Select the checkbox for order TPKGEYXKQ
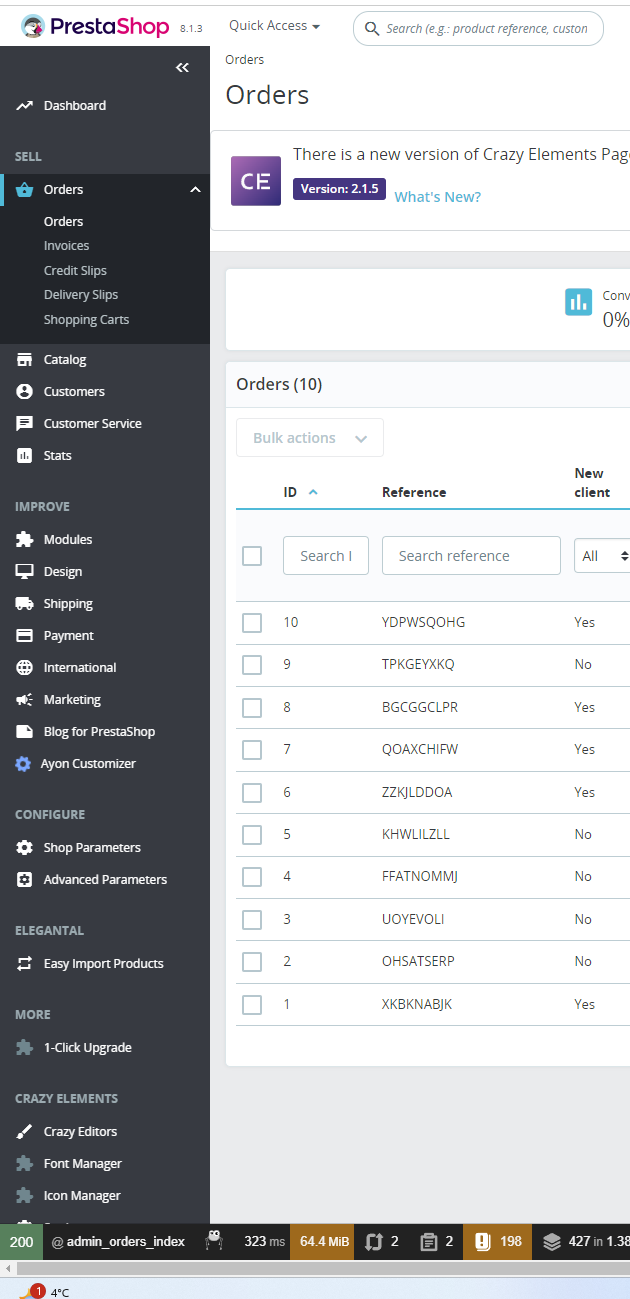 tap(252, 665)
